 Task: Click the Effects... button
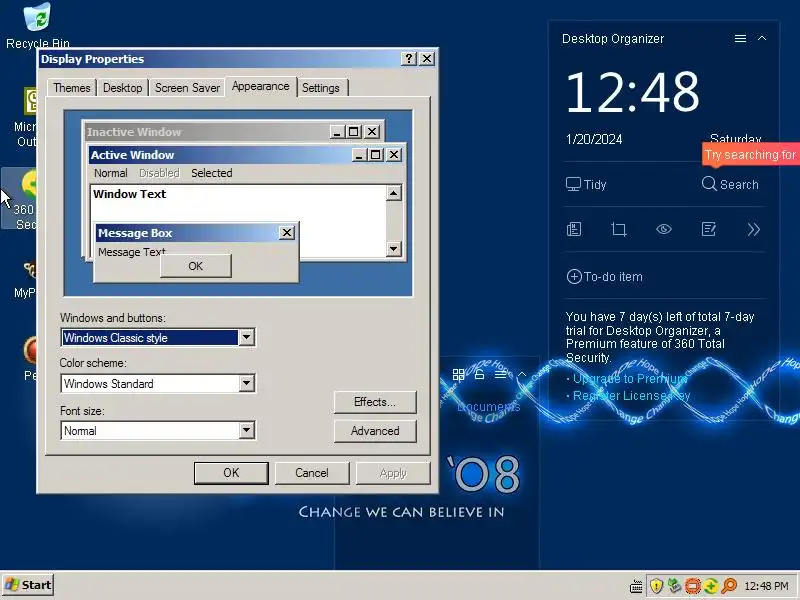(375, 402)
